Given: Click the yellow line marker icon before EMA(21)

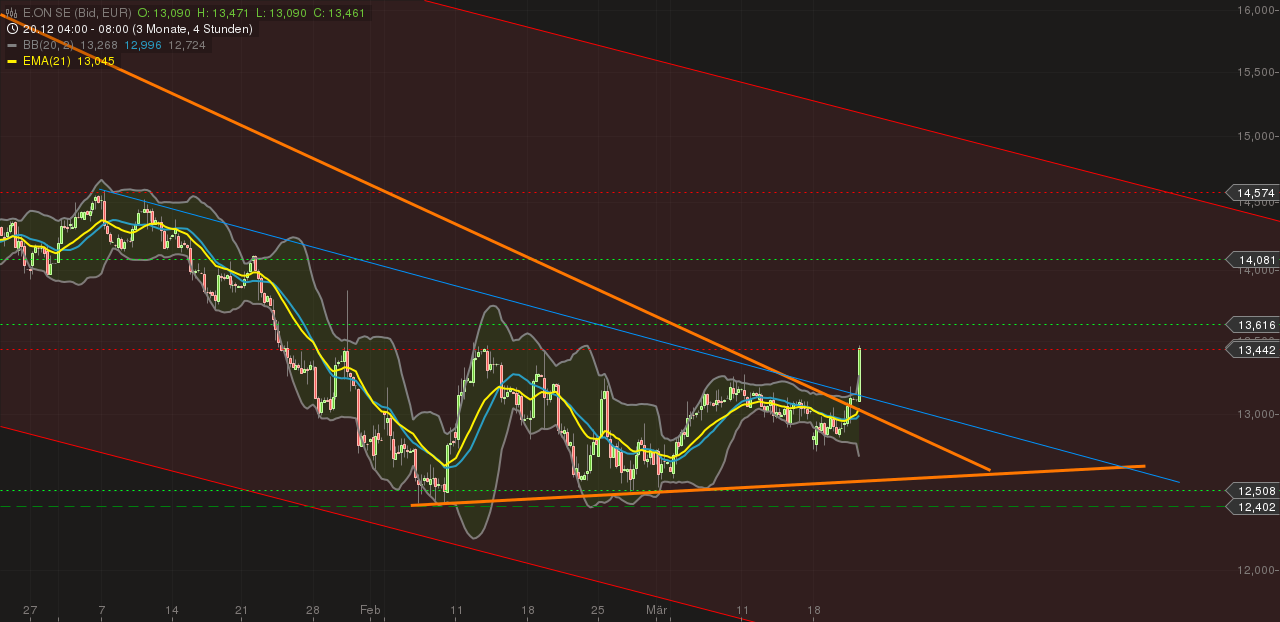Looking at the screenshot, I should click(x=11, y=61).
